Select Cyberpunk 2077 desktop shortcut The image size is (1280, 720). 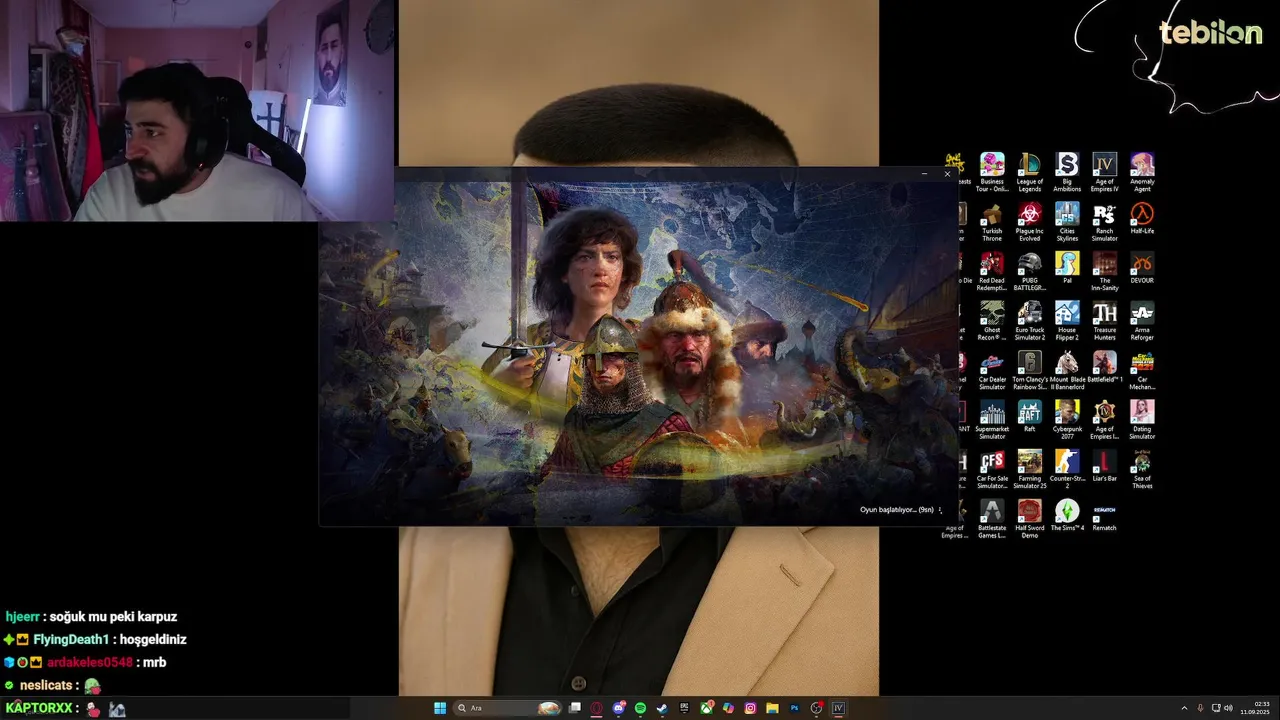[x=1067, y=419]
